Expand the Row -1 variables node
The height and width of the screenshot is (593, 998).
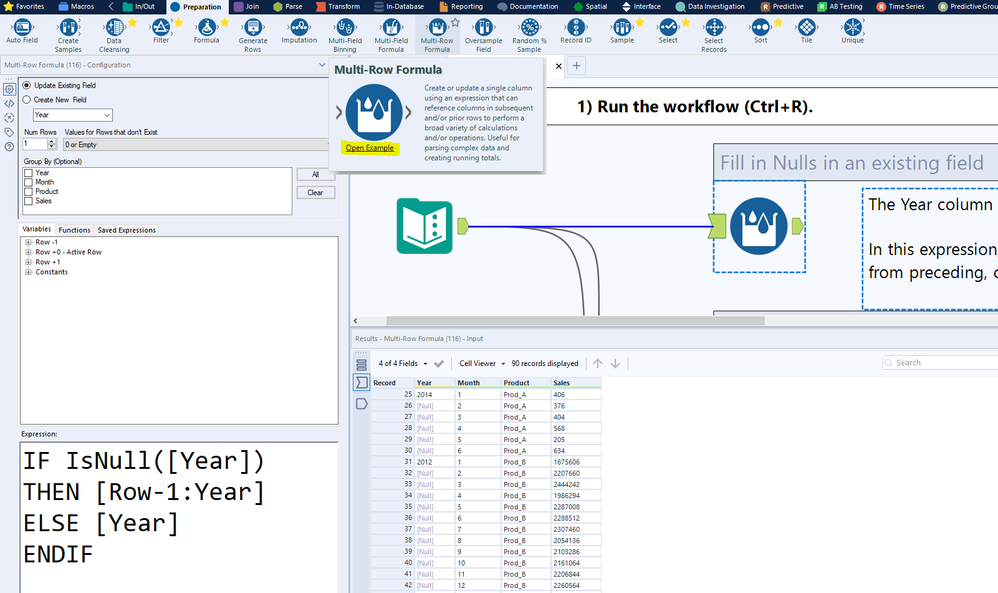(28, 242)
